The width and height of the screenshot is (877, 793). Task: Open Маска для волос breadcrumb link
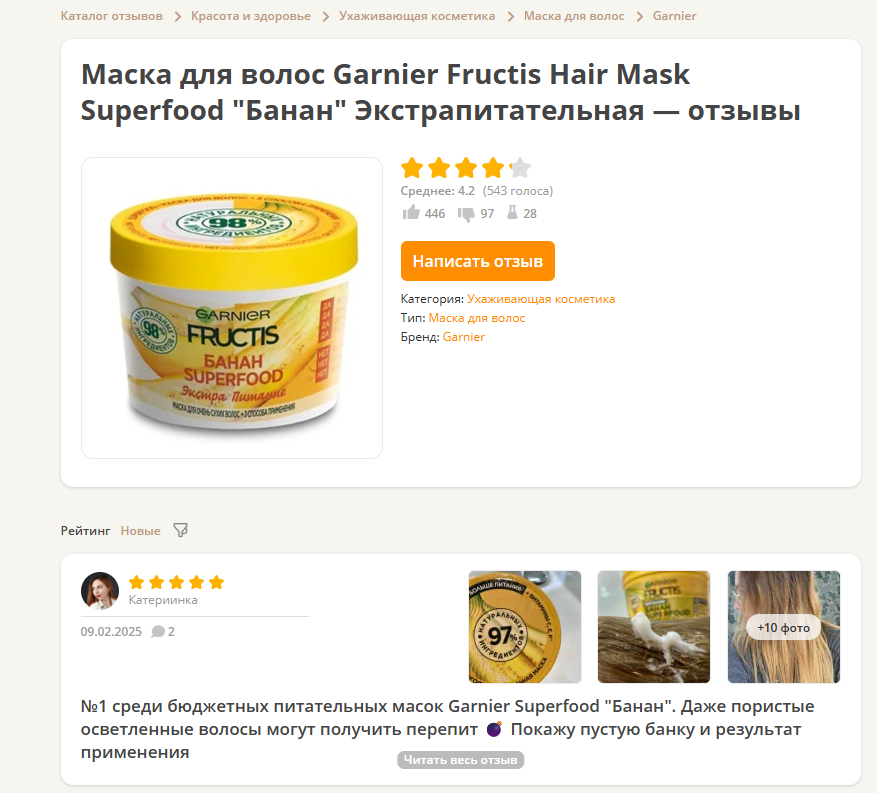pos(574,16)
